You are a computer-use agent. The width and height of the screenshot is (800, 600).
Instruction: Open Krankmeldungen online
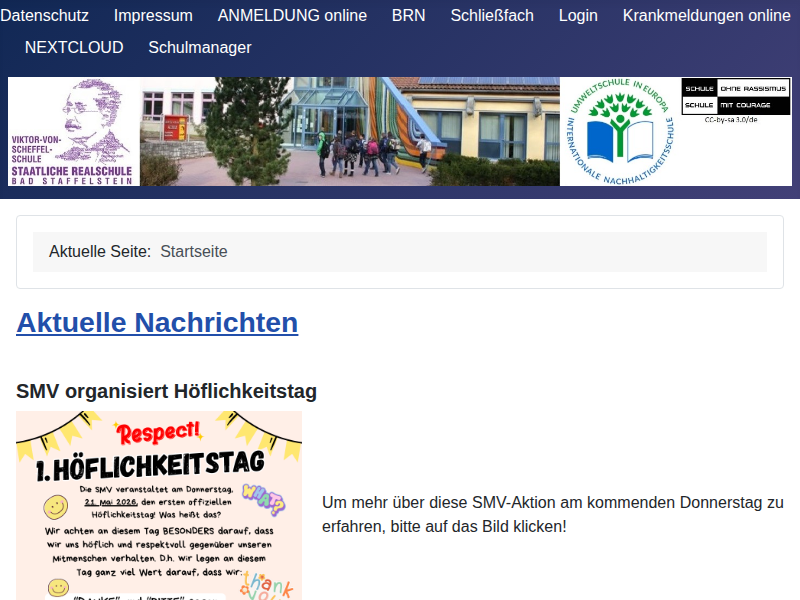[707, 15]
